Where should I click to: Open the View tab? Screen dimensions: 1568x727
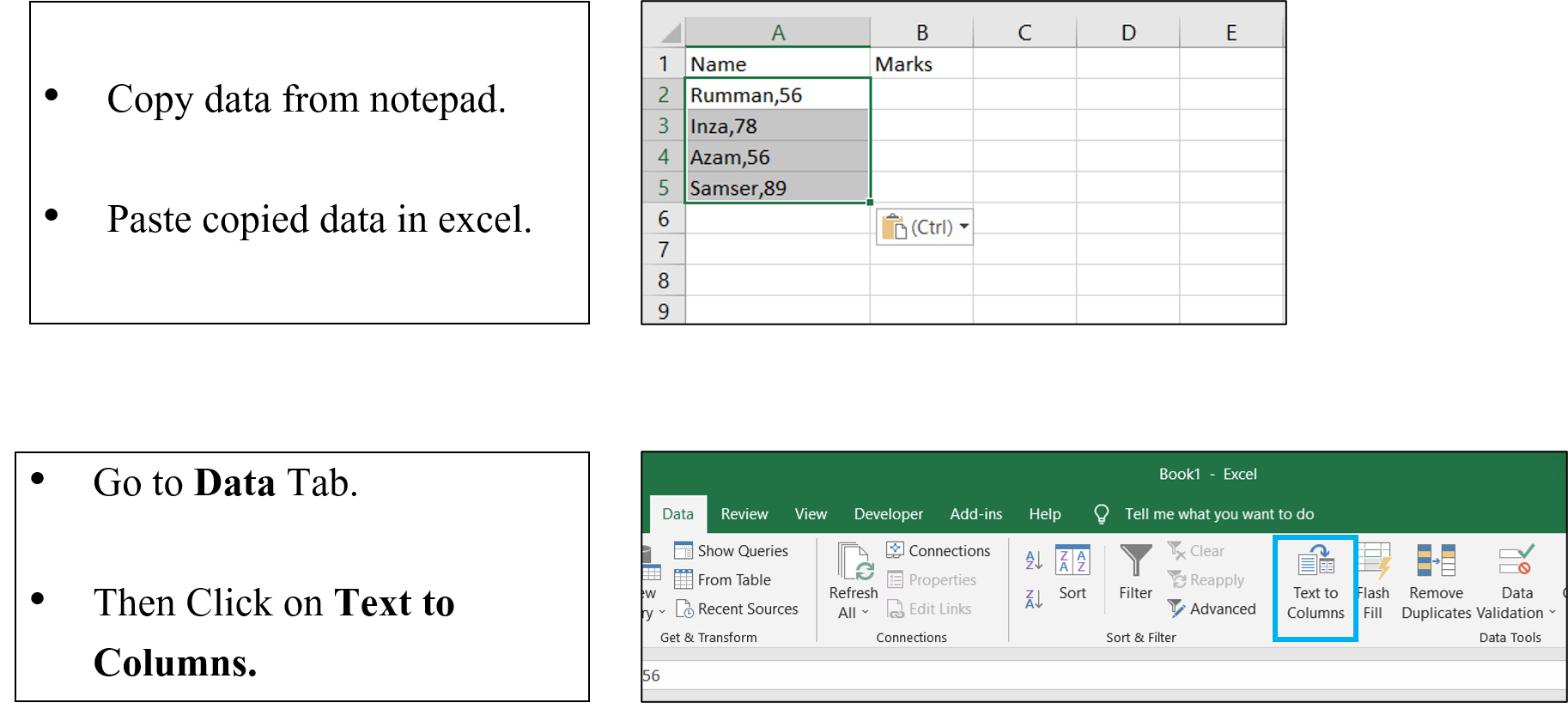point(811,514)
